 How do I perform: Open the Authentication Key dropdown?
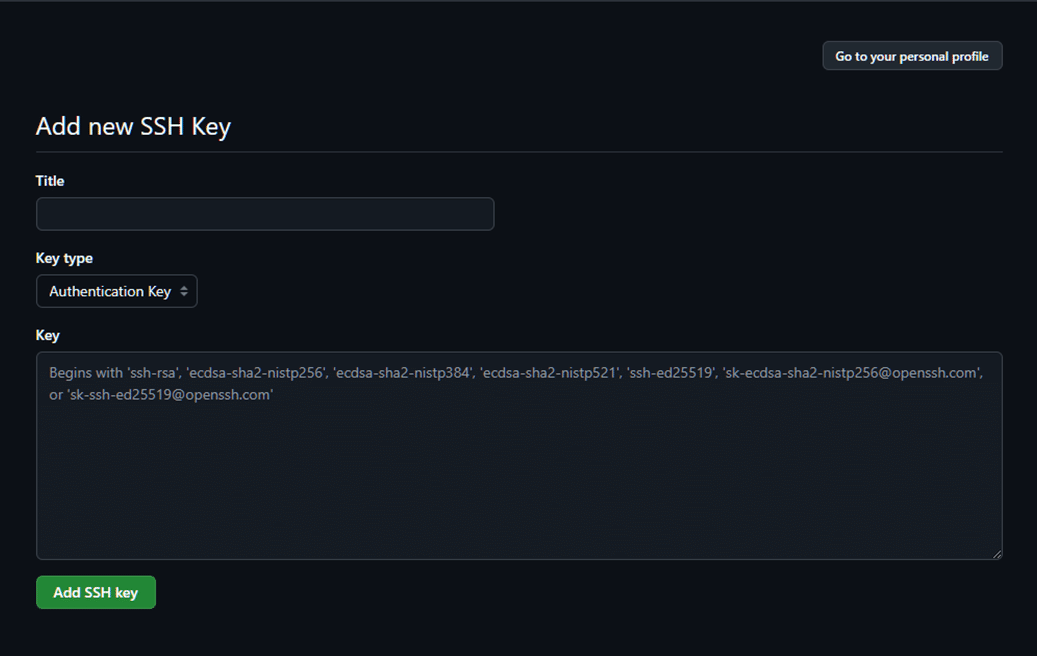pyautogui.click(x=116, y=291)
